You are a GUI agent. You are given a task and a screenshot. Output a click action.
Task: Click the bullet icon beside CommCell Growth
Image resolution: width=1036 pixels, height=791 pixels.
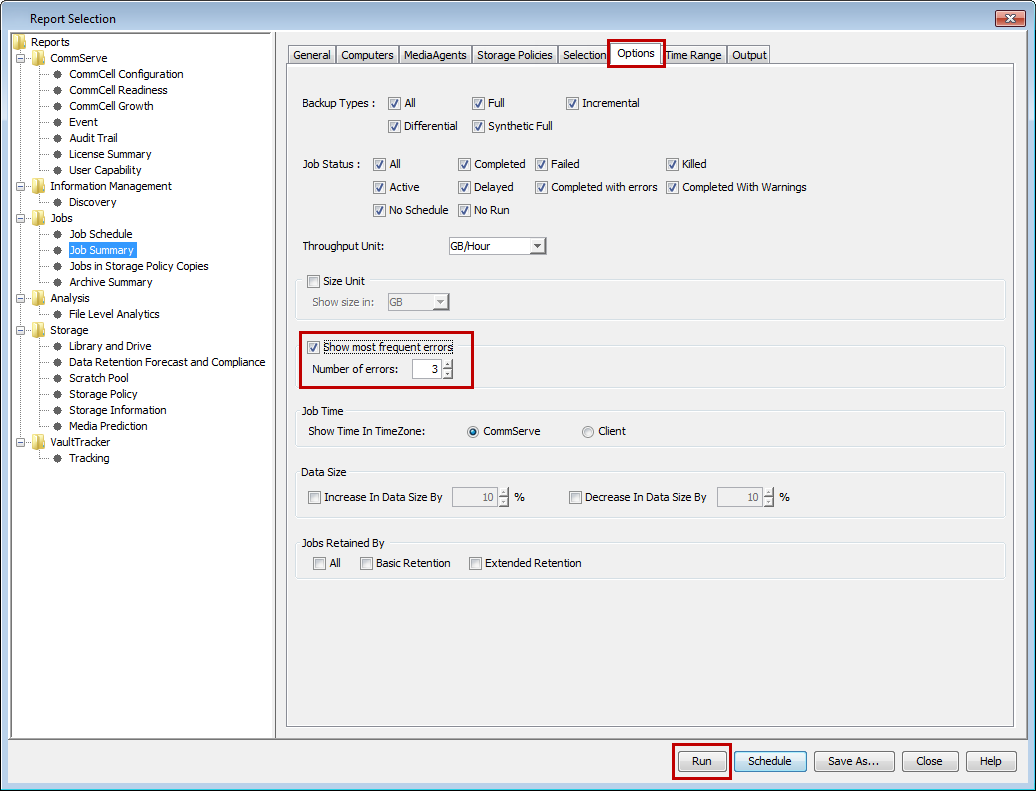coord(57,106)
